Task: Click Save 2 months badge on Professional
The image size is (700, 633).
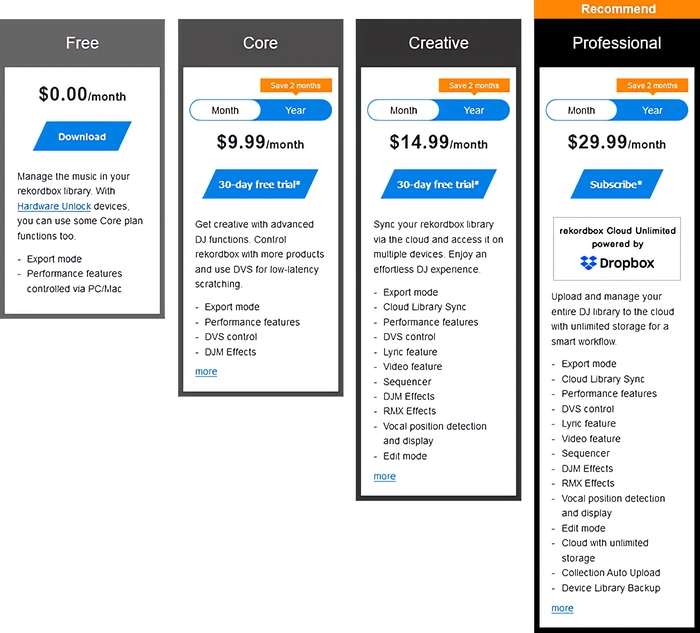Action: (652, 86)
